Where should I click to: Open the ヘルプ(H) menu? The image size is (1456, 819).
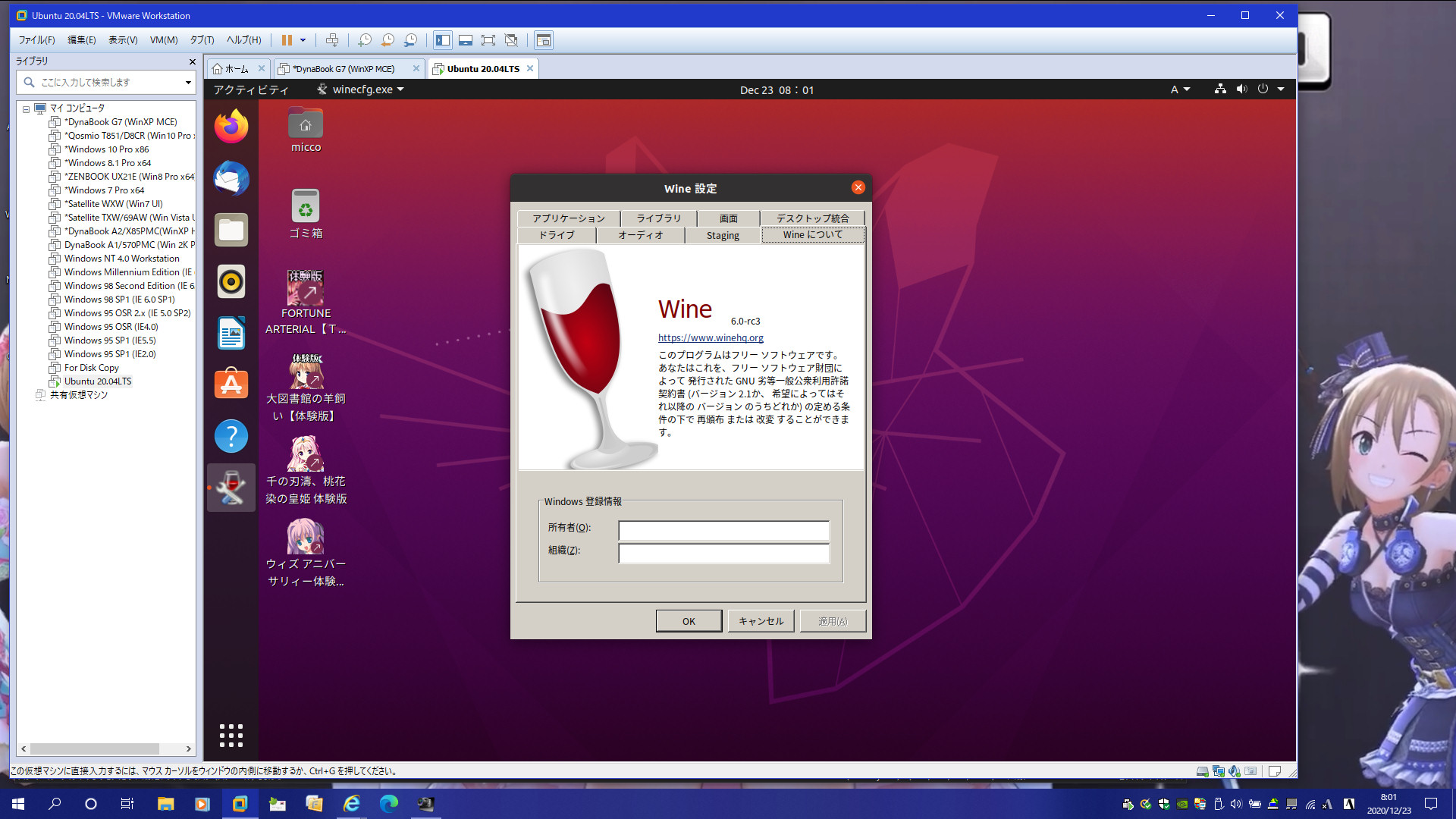(x=243, y=40)
